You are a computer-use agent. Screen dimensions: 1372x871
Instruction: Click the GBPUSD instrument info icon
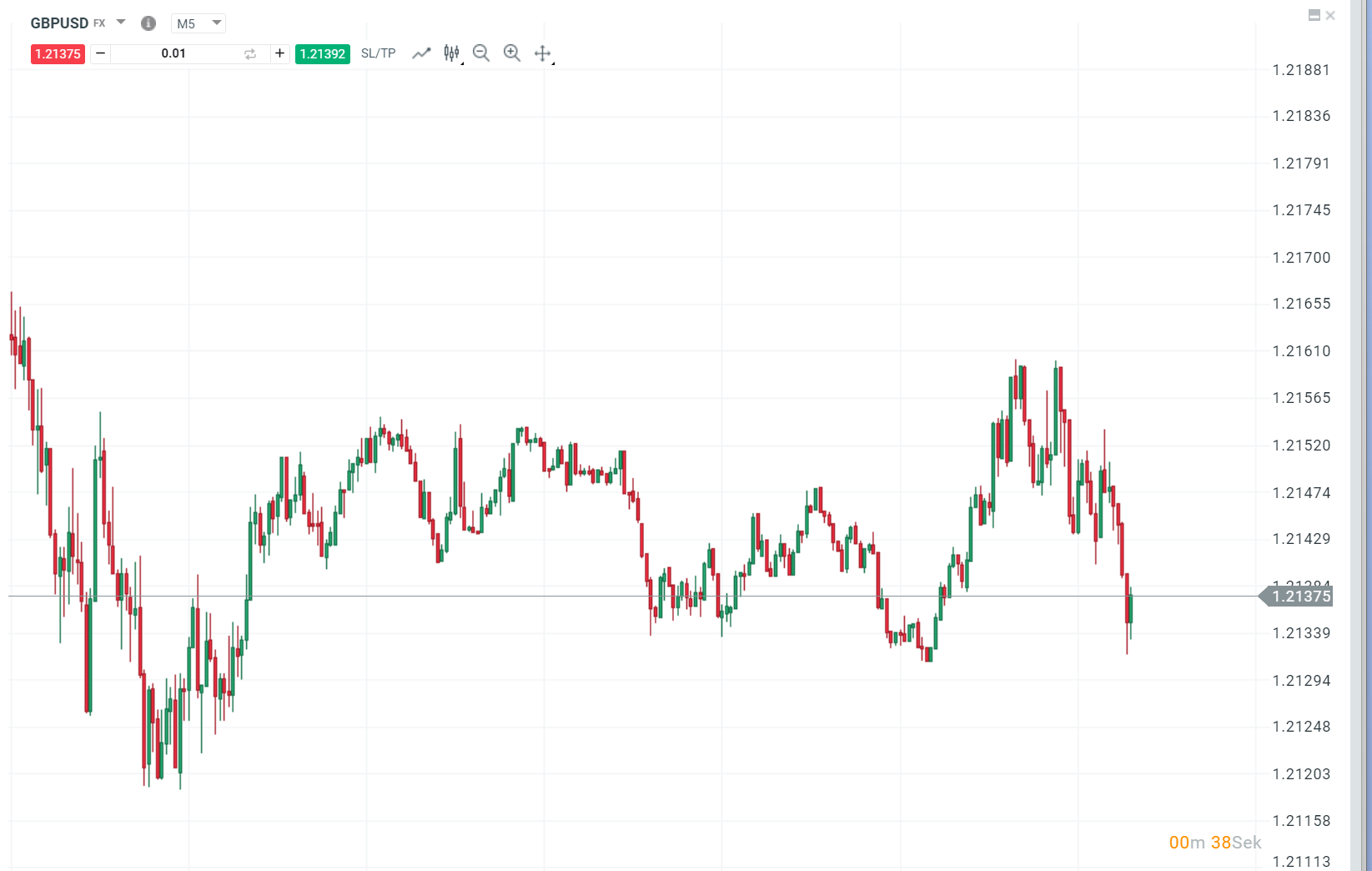point(148,23)
